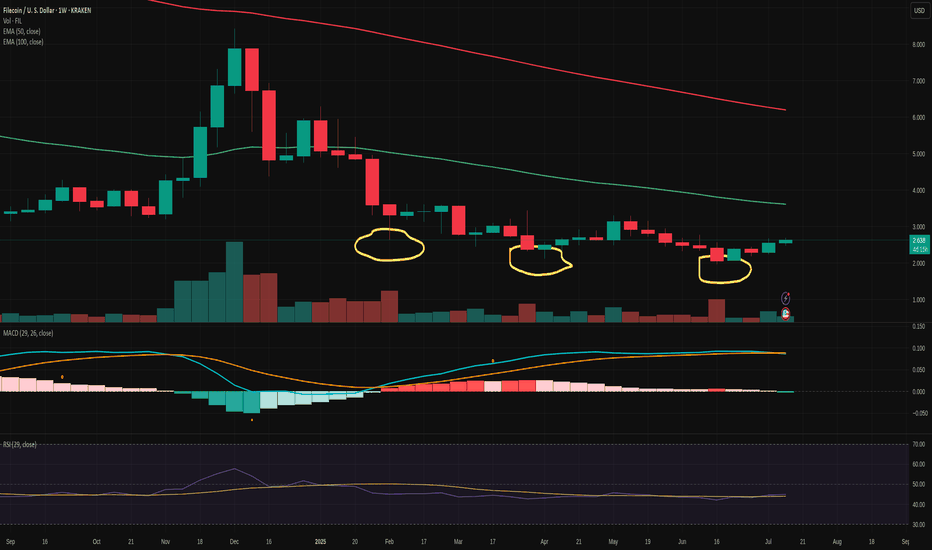Screen dimensions: 932x550
Task: Click the 60.00 RSI scale label
Action: [x=918, y=464]
